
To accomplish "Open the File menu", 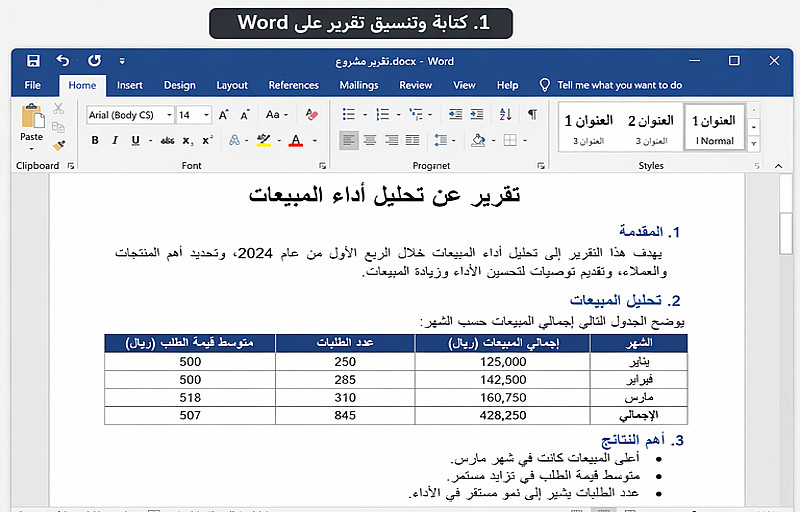I will click(x=33, y=85).
